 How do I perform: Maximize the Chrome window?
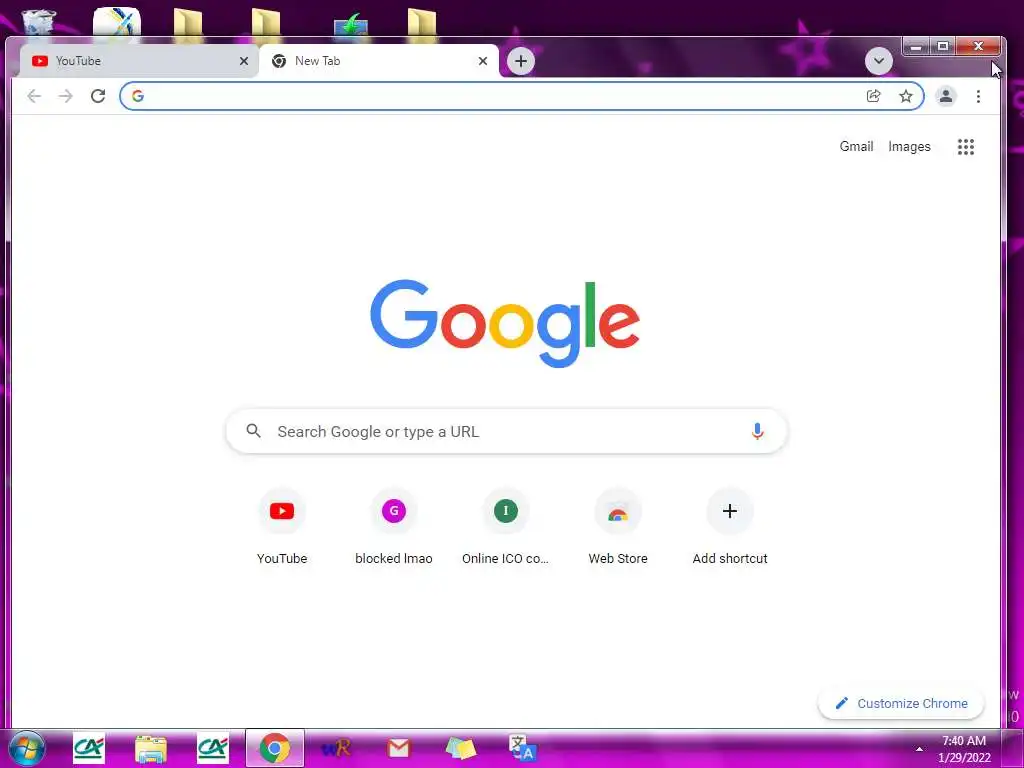point(942,46)
